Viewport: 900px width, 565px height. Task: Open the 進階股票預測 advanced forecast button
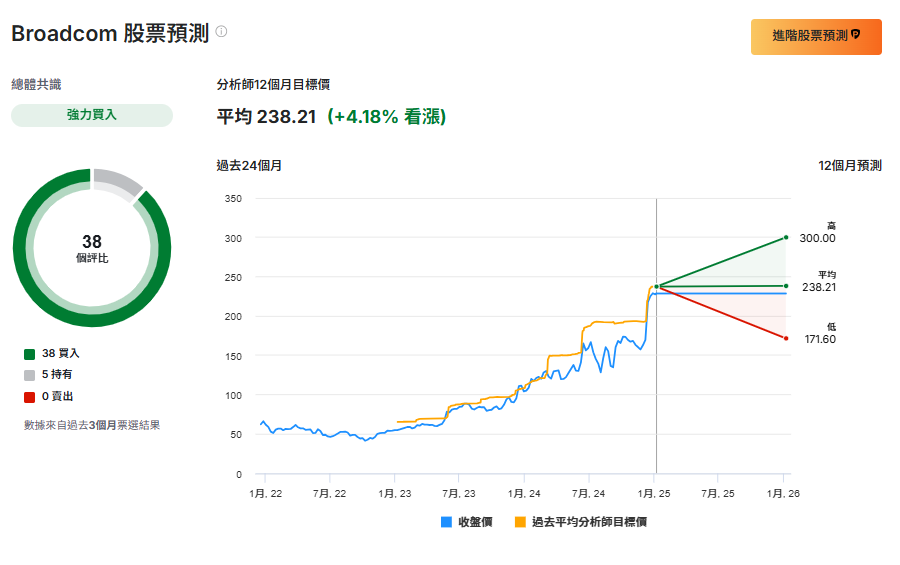[x=816, y=36]
